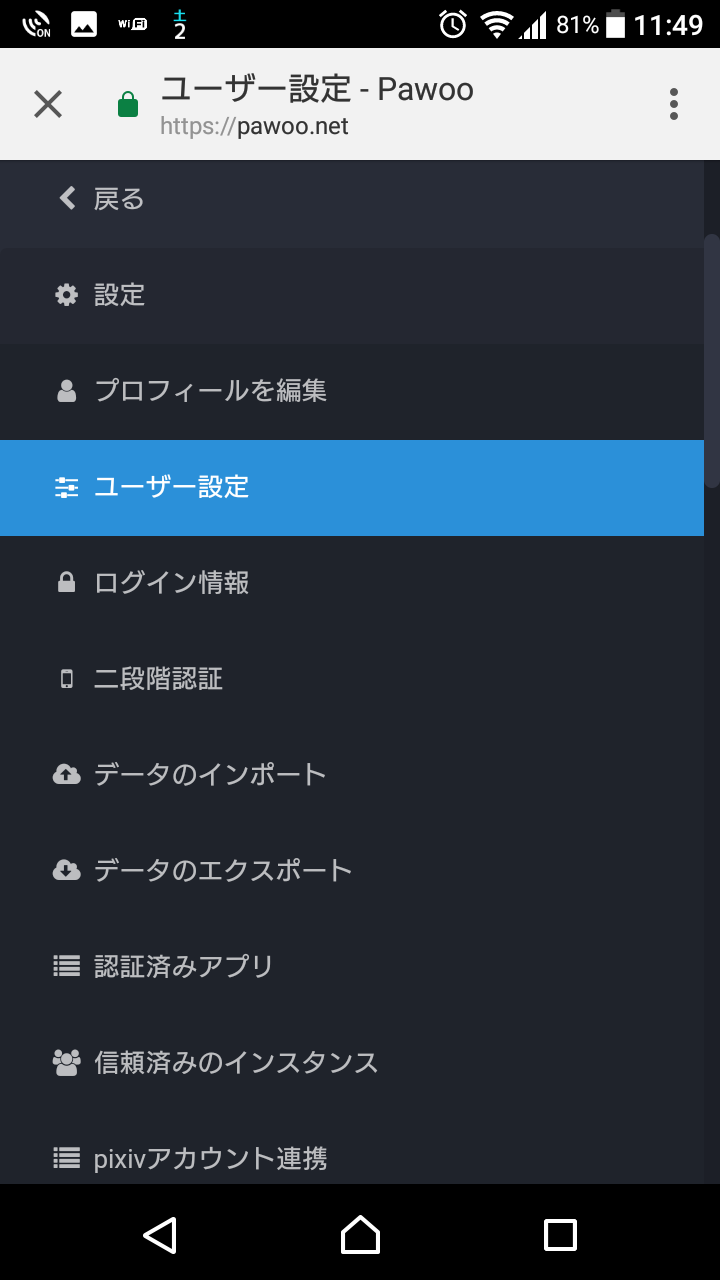Click the cloud download icon for データのエクスポート
Image resolution: width=720 pixels, height=1280 pixels.
66,869
